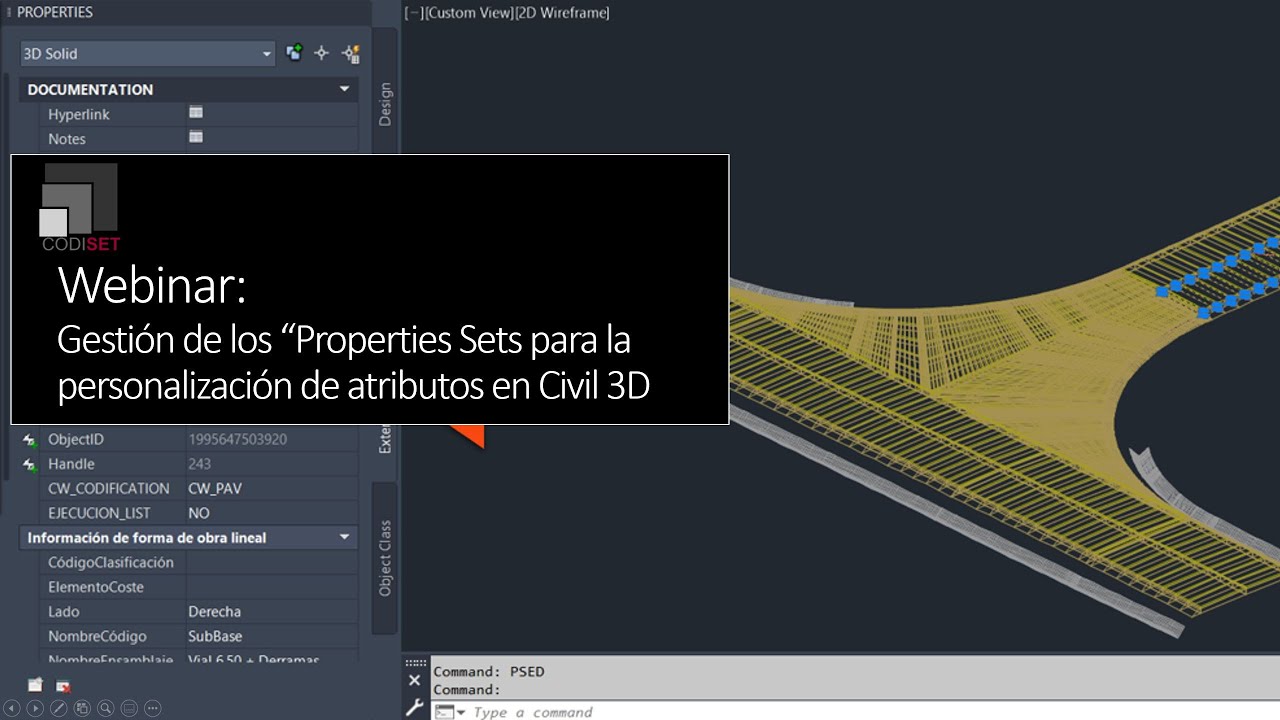
Task: Open the see all slides icon
Action: tap(82, 708)
